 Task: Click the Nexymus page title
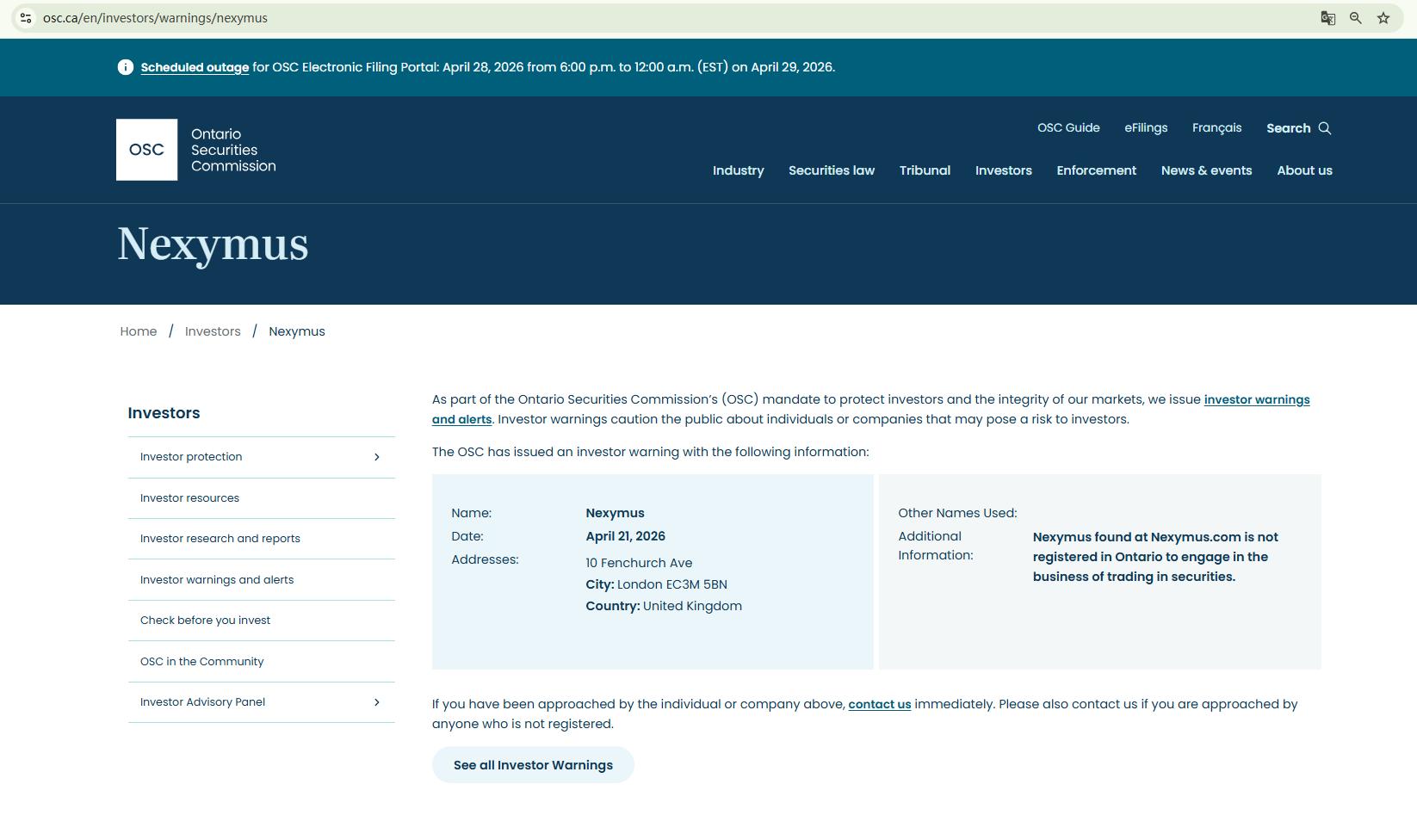(213, 244)
